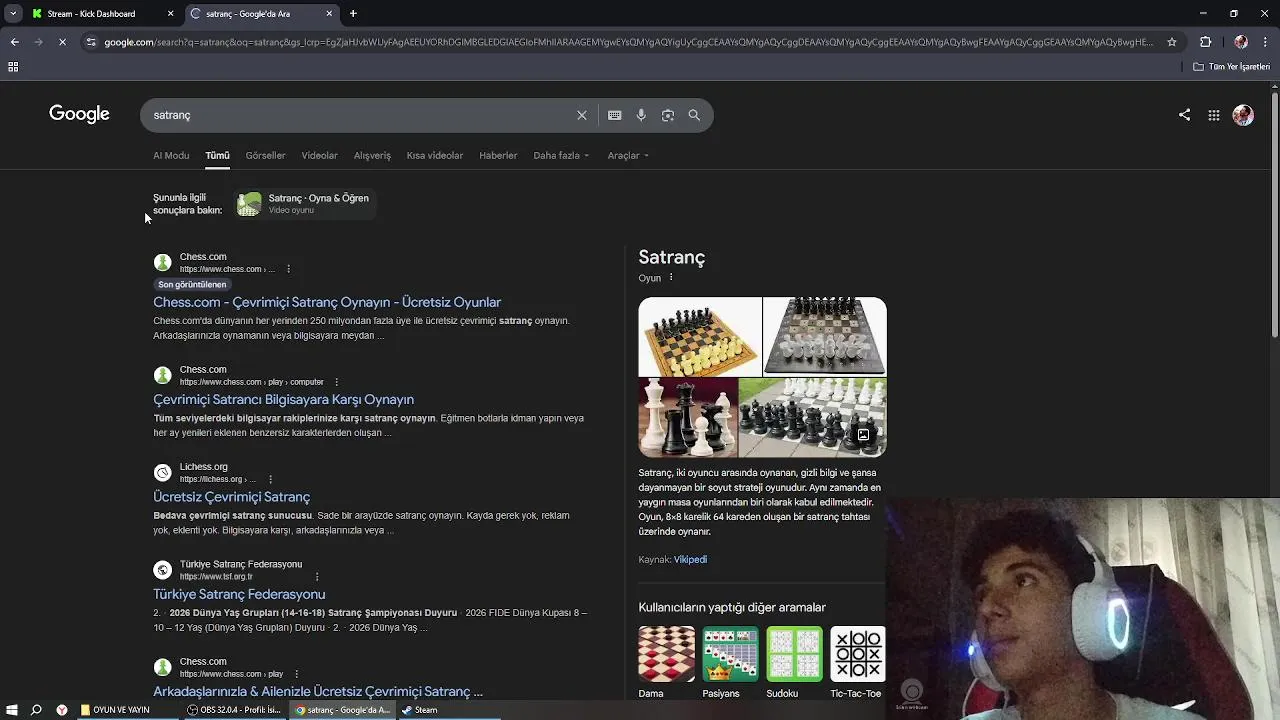Open three-dot options for Türkiye Satranç Federasyonu result
The image size is (1280, 720).
(x=317, y=577)
